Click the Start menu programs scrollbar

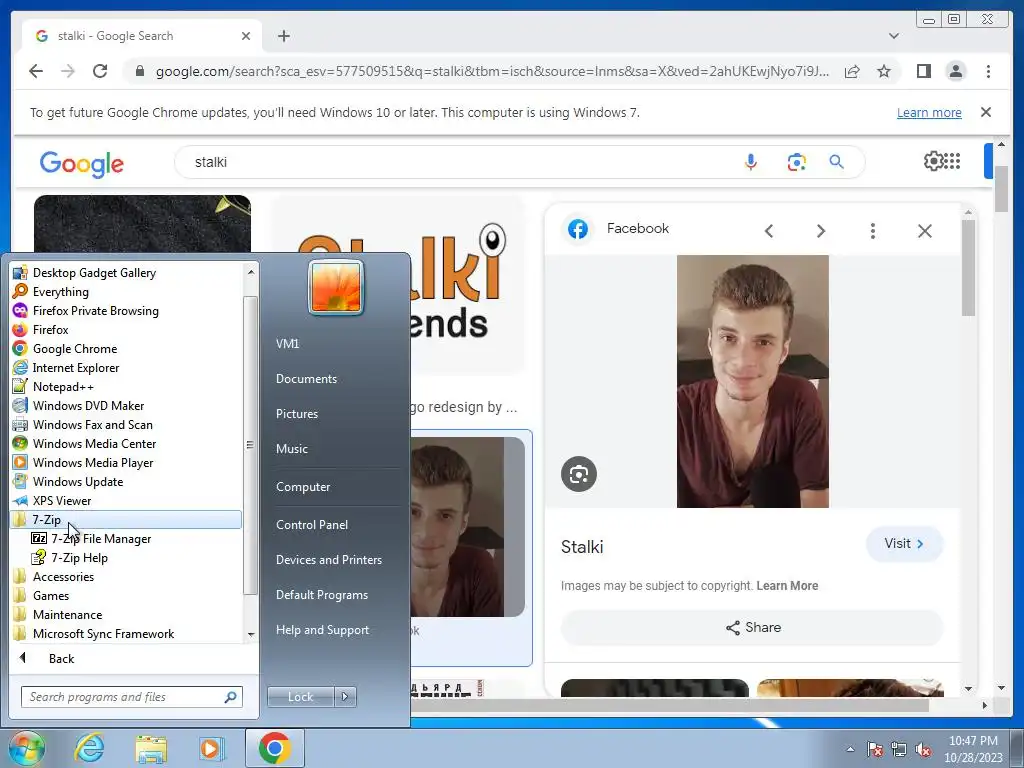click(x=250, y=445)
